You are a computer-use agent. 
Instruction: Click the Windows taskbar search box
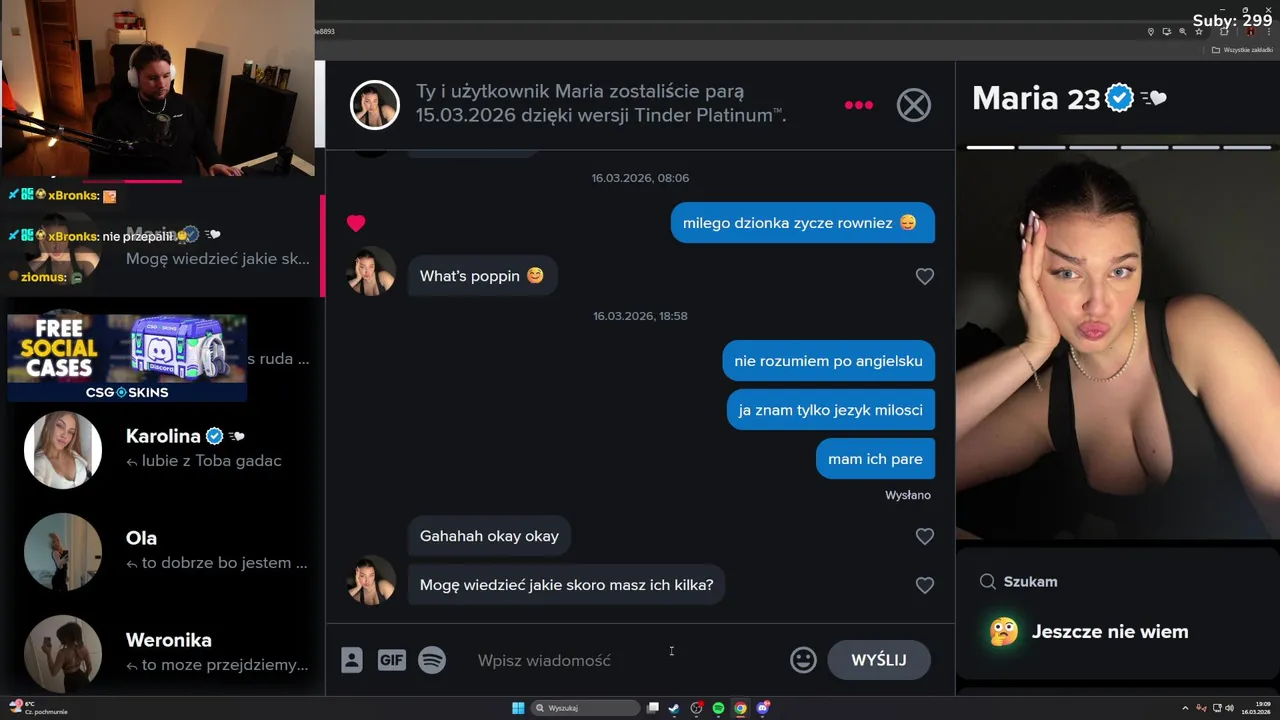tap(586, 708)
